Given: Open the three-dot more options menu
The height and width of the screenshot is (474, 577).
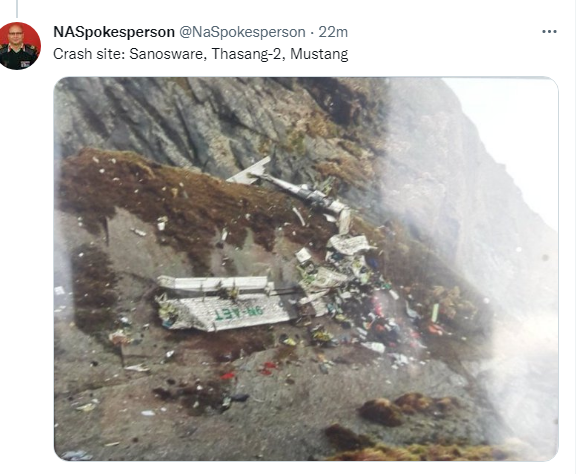Looking at the screenshot, I should [x=549, y=32].
